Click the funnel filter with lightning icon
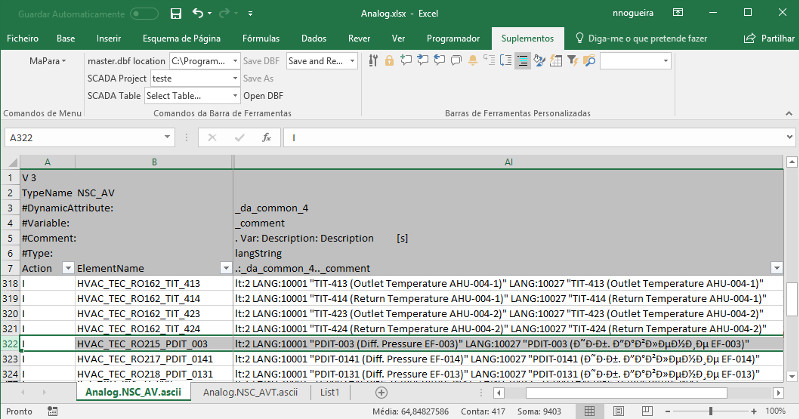The image size is (799, 419). 572,61
